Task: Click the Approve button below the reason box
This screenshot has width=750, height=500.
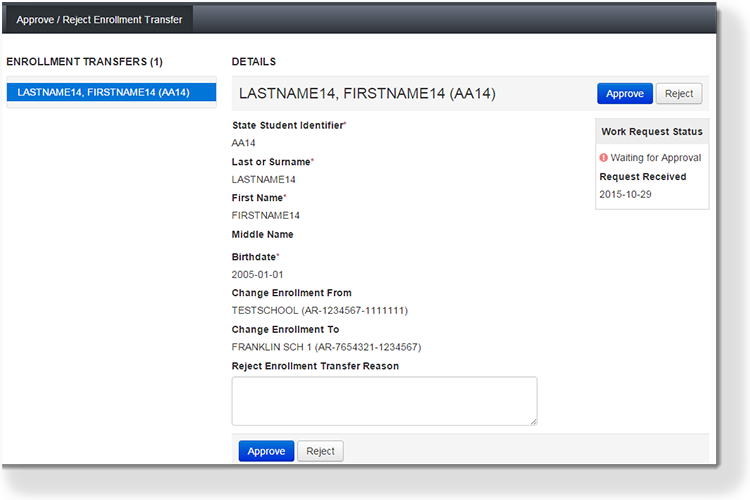Action: tap(266, 451)
